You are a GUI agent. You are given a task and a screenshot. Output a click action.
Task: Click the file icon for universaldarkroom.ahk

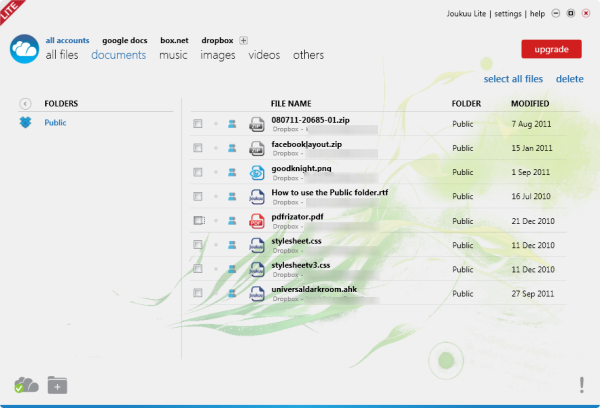click(x=256, y=294)
